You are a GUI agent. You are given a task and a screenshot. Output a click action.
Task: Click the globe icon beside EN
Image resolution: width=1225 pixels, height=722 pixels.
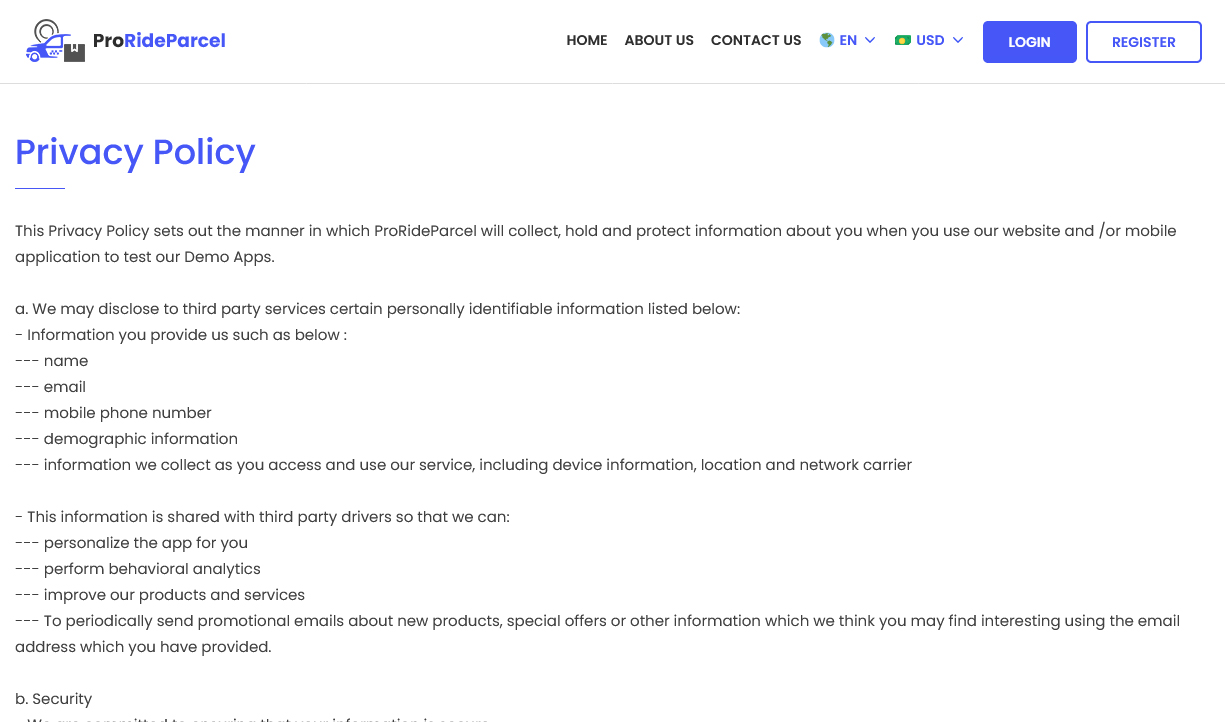click(827, 40)
